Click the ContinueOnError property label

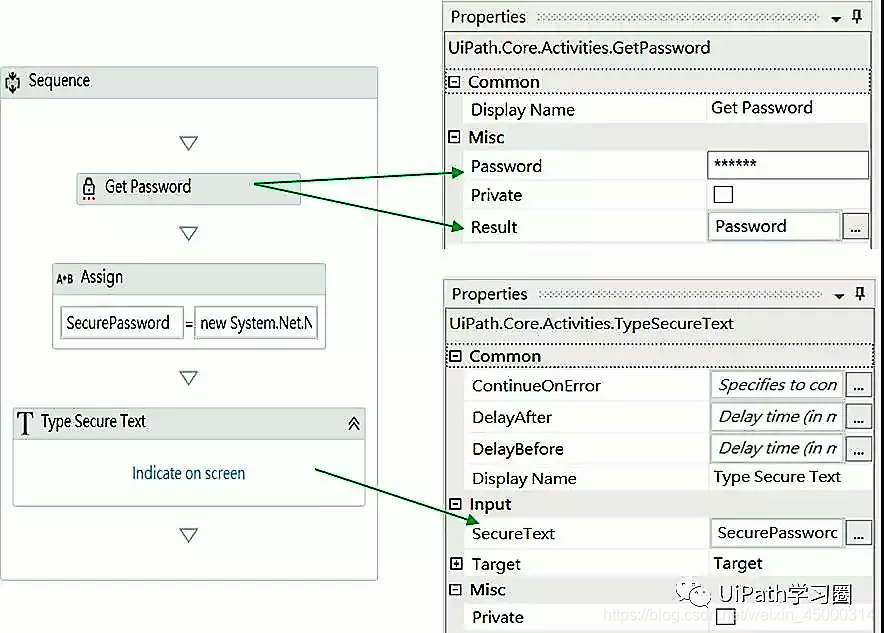[x=536, y=386]
